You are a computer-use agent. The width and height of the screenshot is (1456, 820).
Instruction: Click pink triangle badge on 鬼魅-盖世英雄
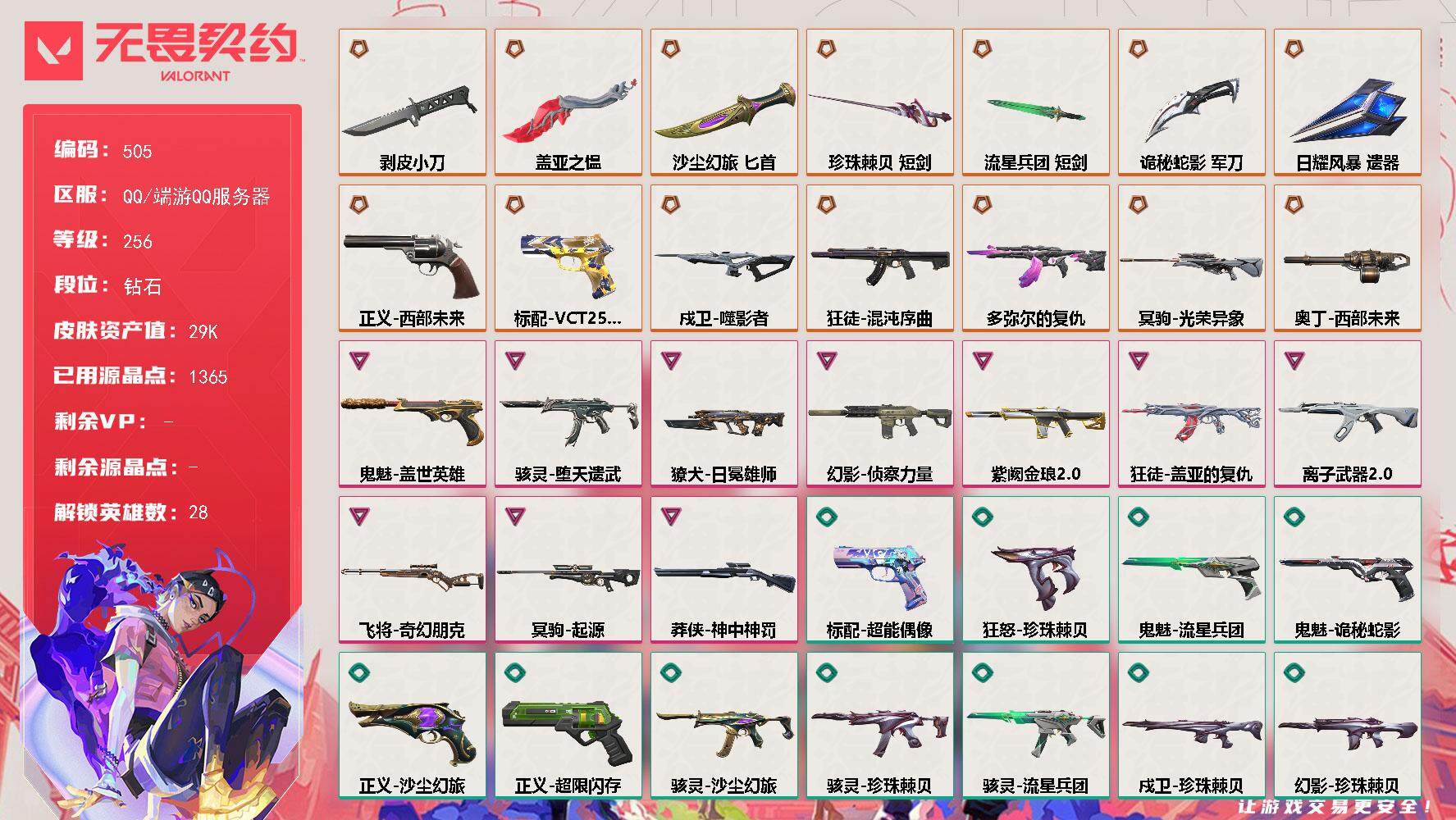click(358, 360)
